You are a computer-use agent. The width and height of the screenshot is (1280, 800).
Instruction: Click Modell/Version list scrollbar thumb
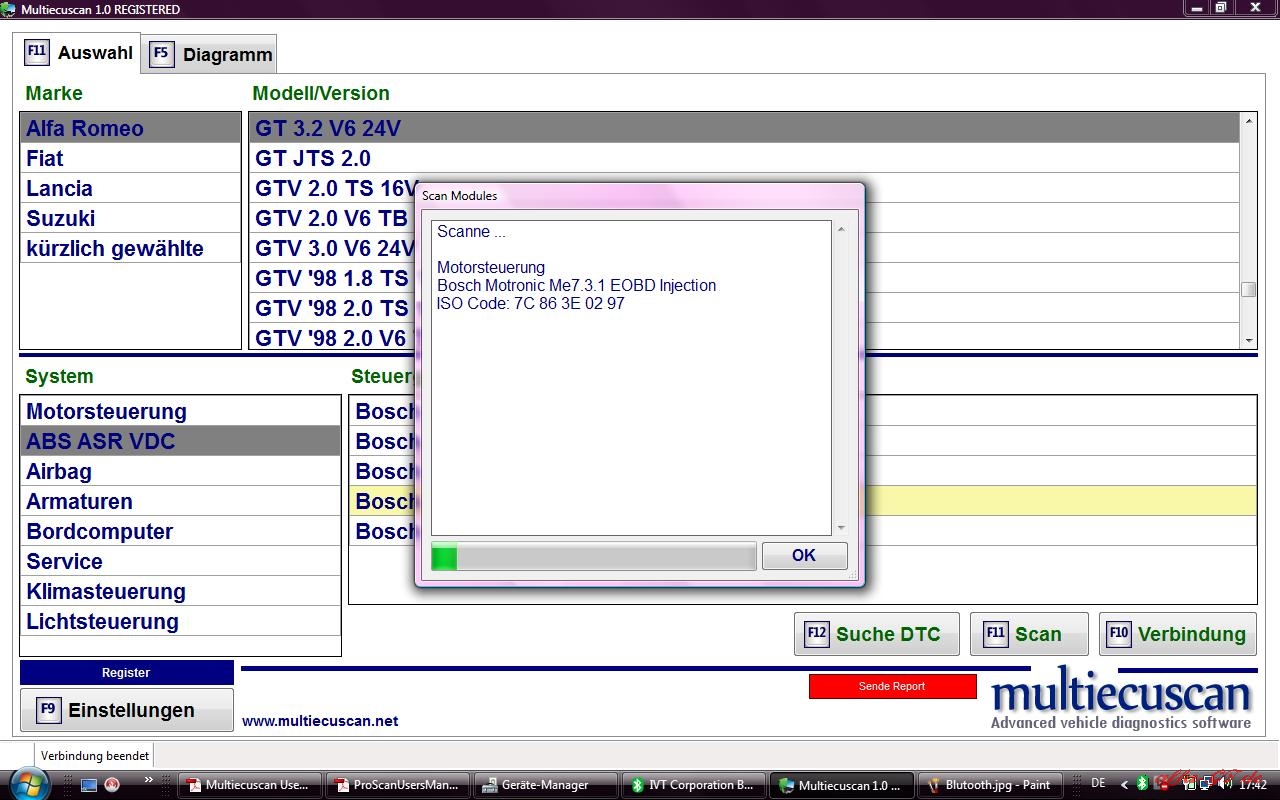[x=1248, y=290]
